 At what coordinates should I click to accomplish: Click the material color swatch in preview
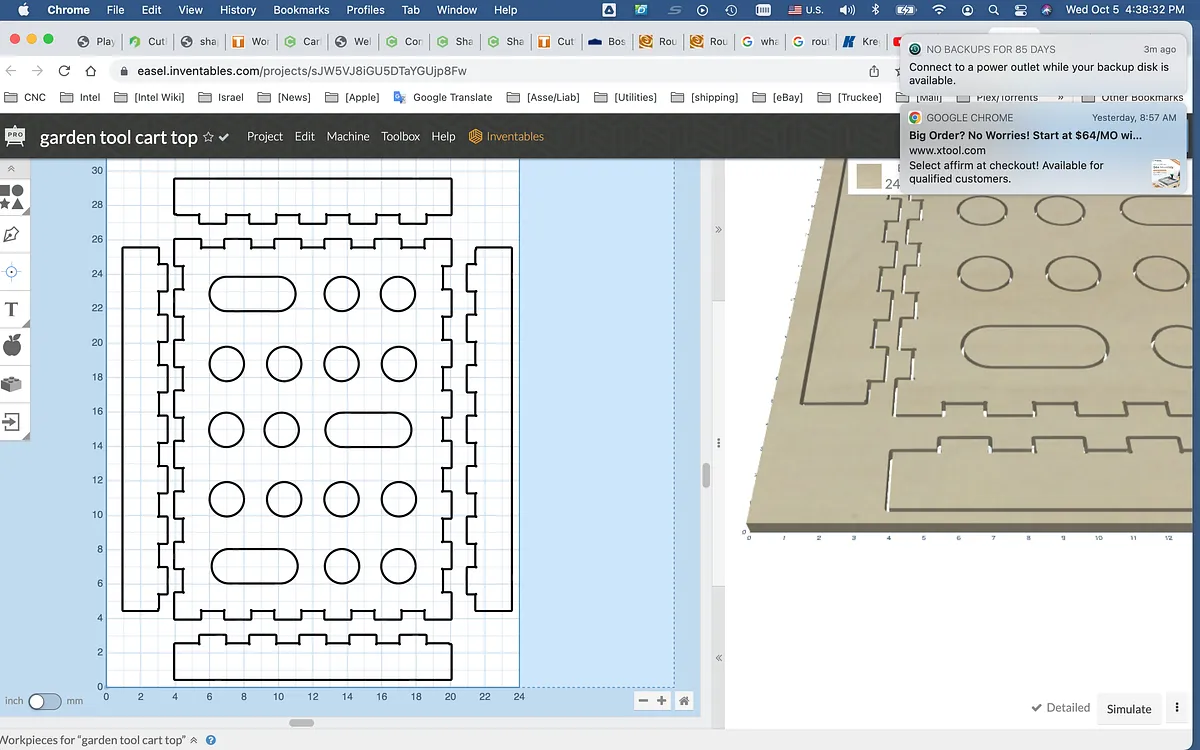pyautogui.click(x=868, y=176)
